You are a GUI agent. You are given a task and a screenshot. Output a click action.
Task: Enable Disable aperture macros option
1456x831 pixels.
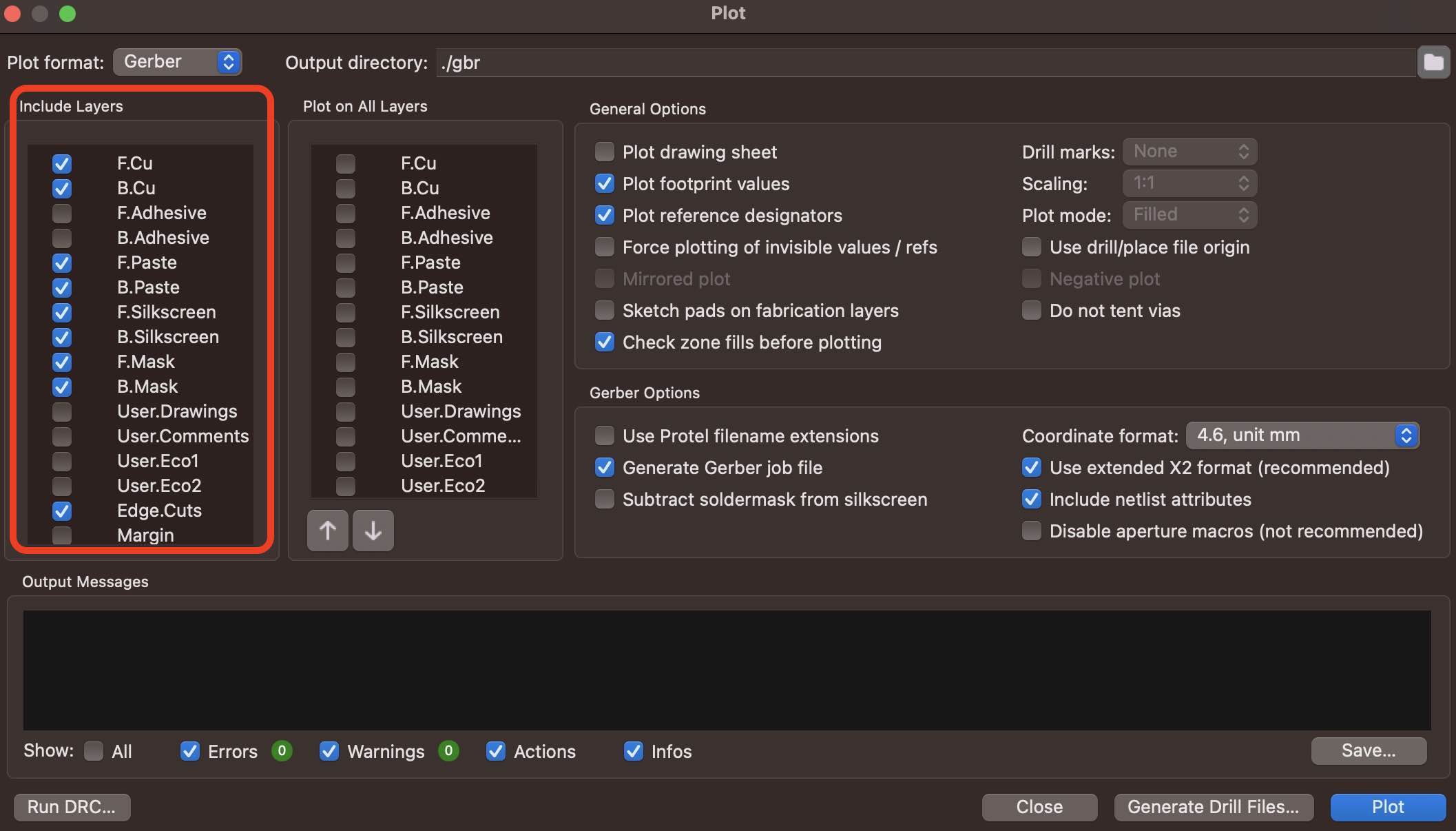click(1032, 531)
